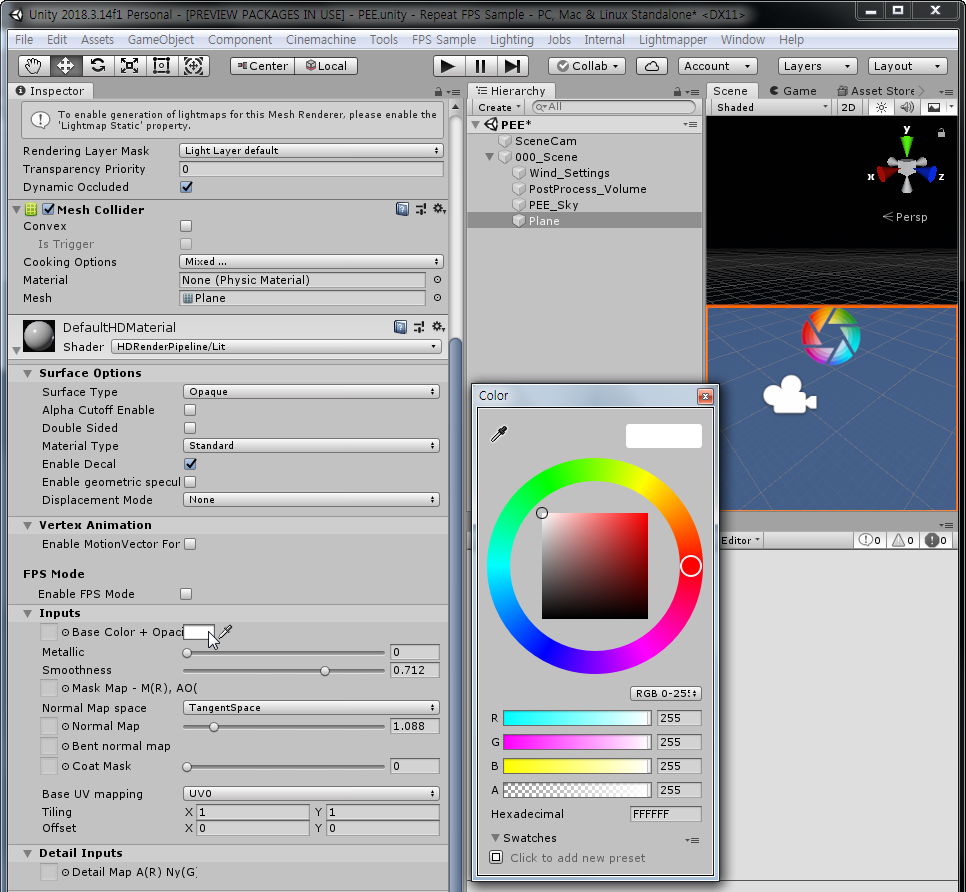Toggle Dynamic Occluded checkbox
Image resolution: width=966 pixels, height=892 pixels.
tap(186, 187)
